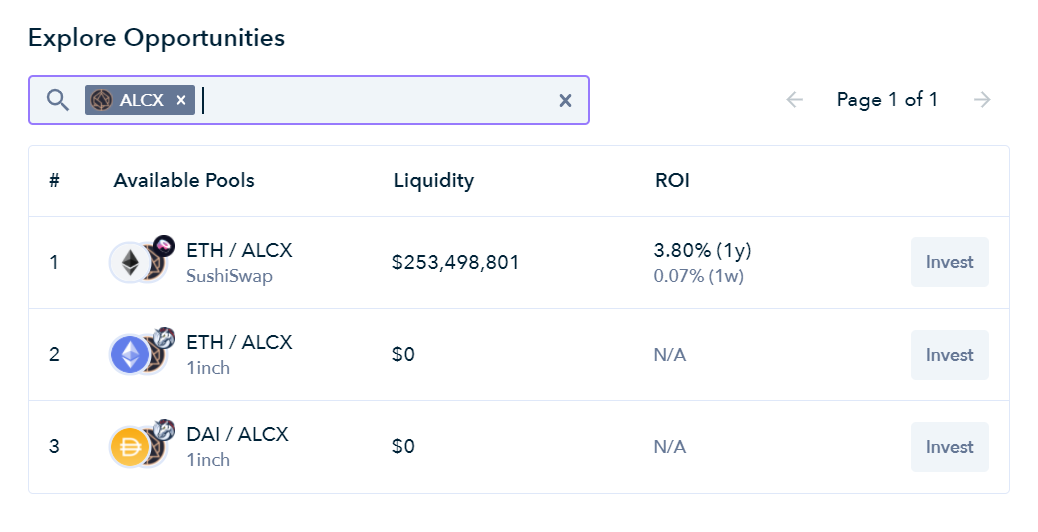Invest in 1inch ETH / ALCX pool

tap(949, 355)
